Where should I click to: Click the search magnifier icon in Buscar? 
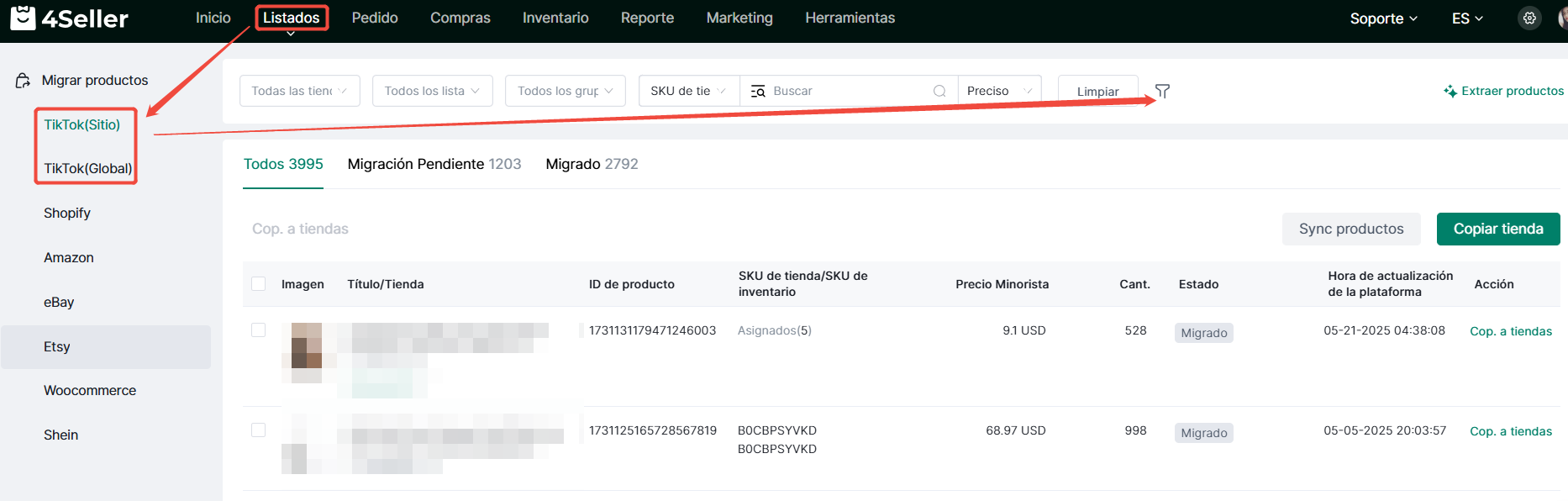pos(939,91)
